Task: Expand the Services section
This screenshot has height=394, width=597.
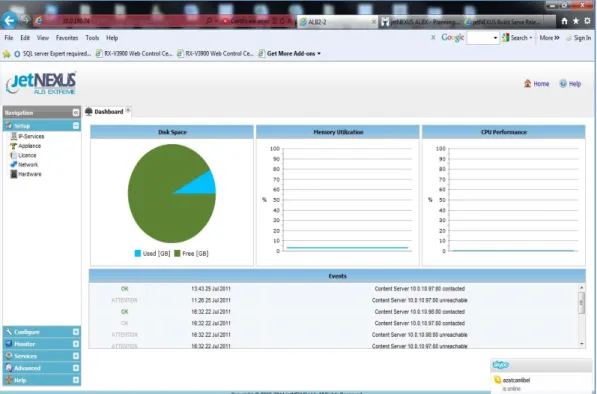Action: tap(76, 356)
